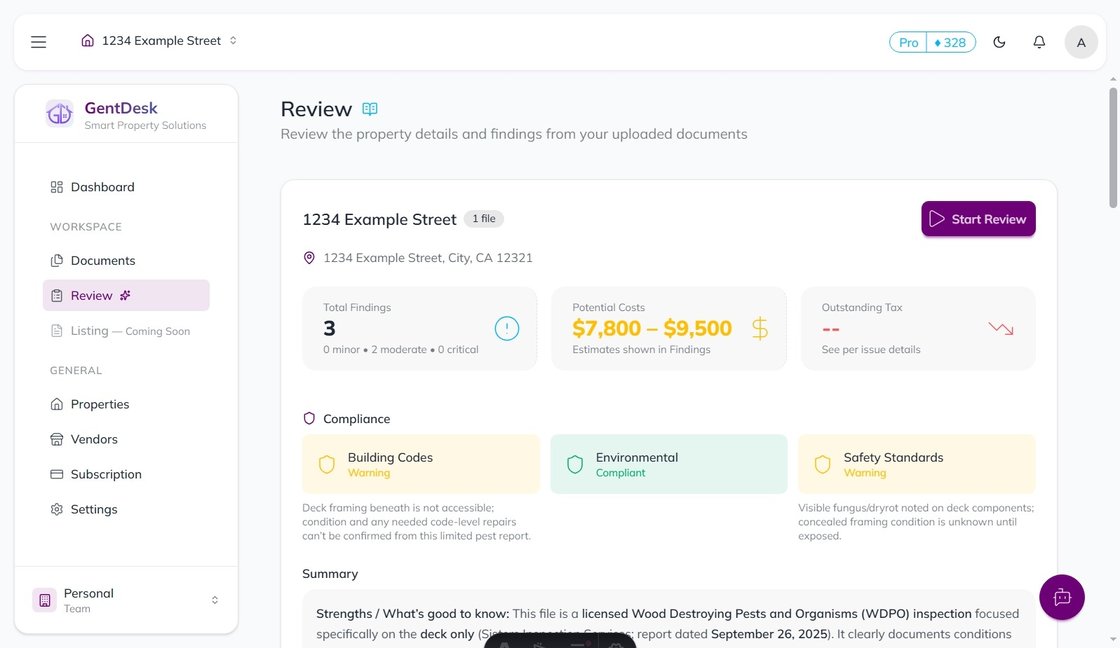Open the Pro 328 credits badge

(x=932, y=42)
